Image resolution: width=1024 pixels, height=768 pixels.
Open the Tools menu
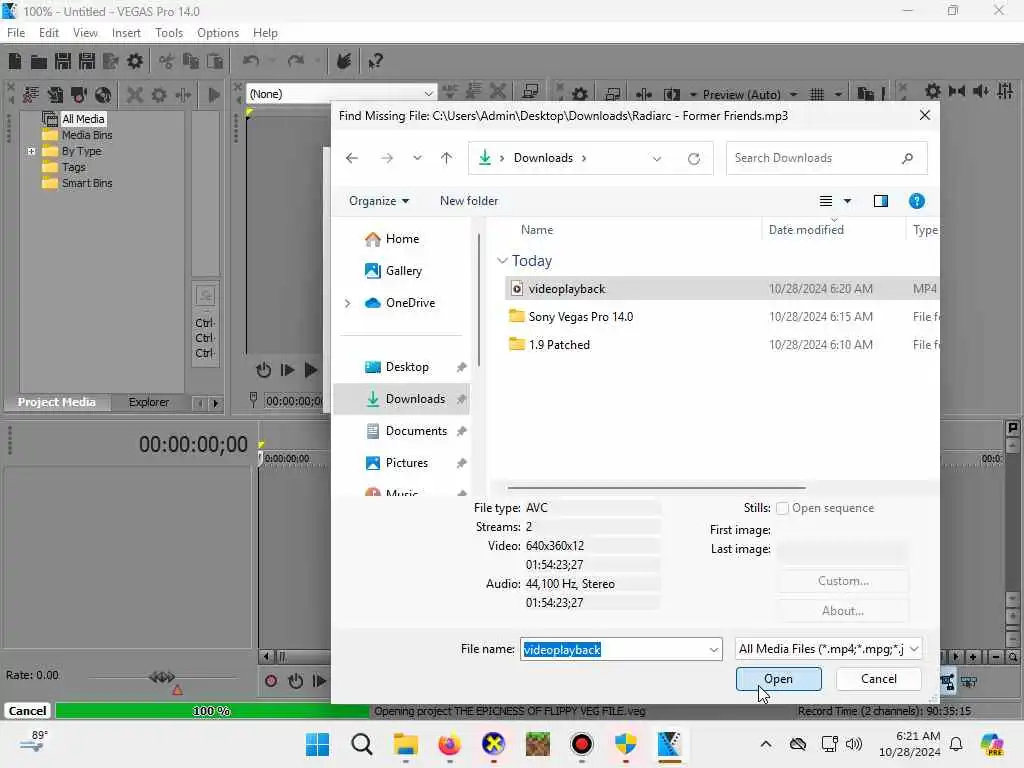(x=168, y=33)
